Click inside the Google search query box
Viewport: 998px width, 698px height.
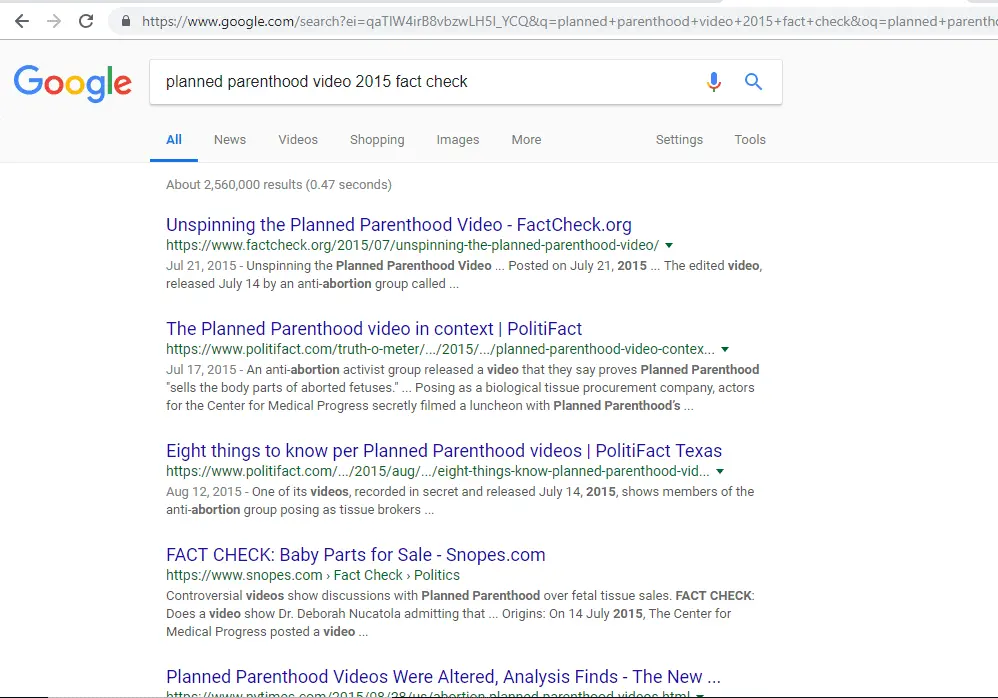pos(420,82)
